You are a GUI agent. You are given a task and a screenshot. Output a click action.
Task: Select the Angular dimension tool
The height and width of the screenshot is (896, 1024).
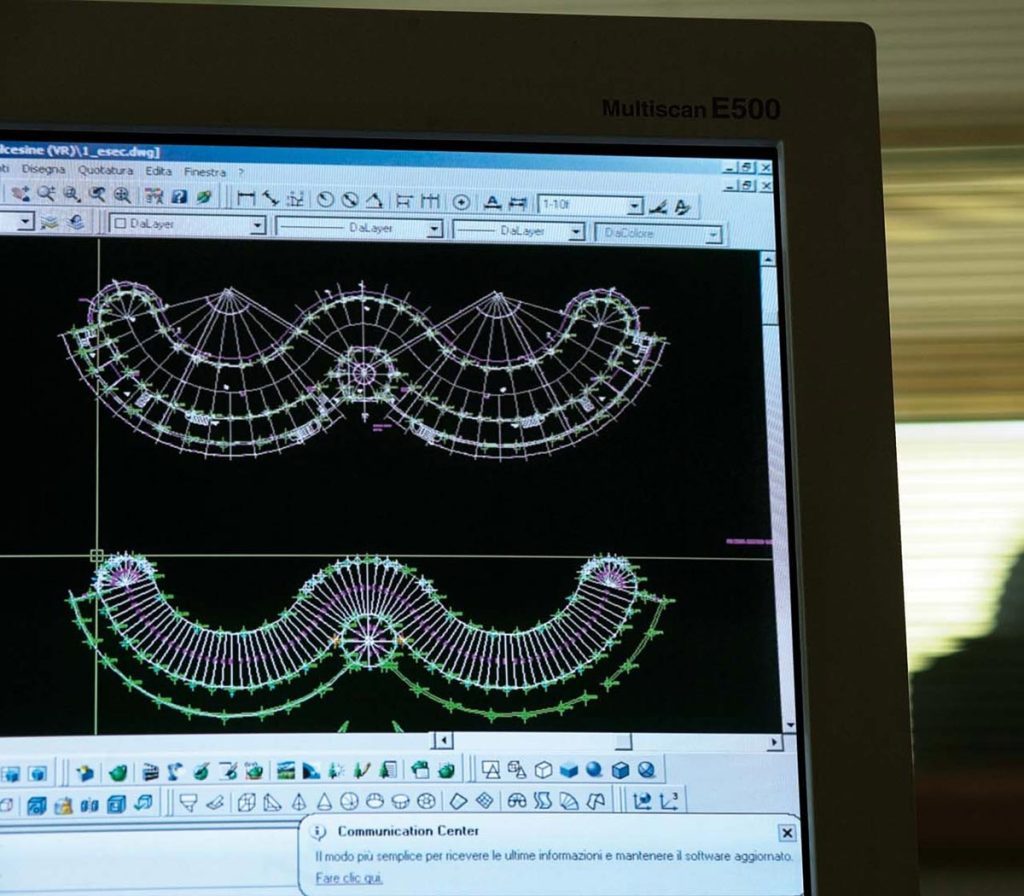click(x=373, y=200)
